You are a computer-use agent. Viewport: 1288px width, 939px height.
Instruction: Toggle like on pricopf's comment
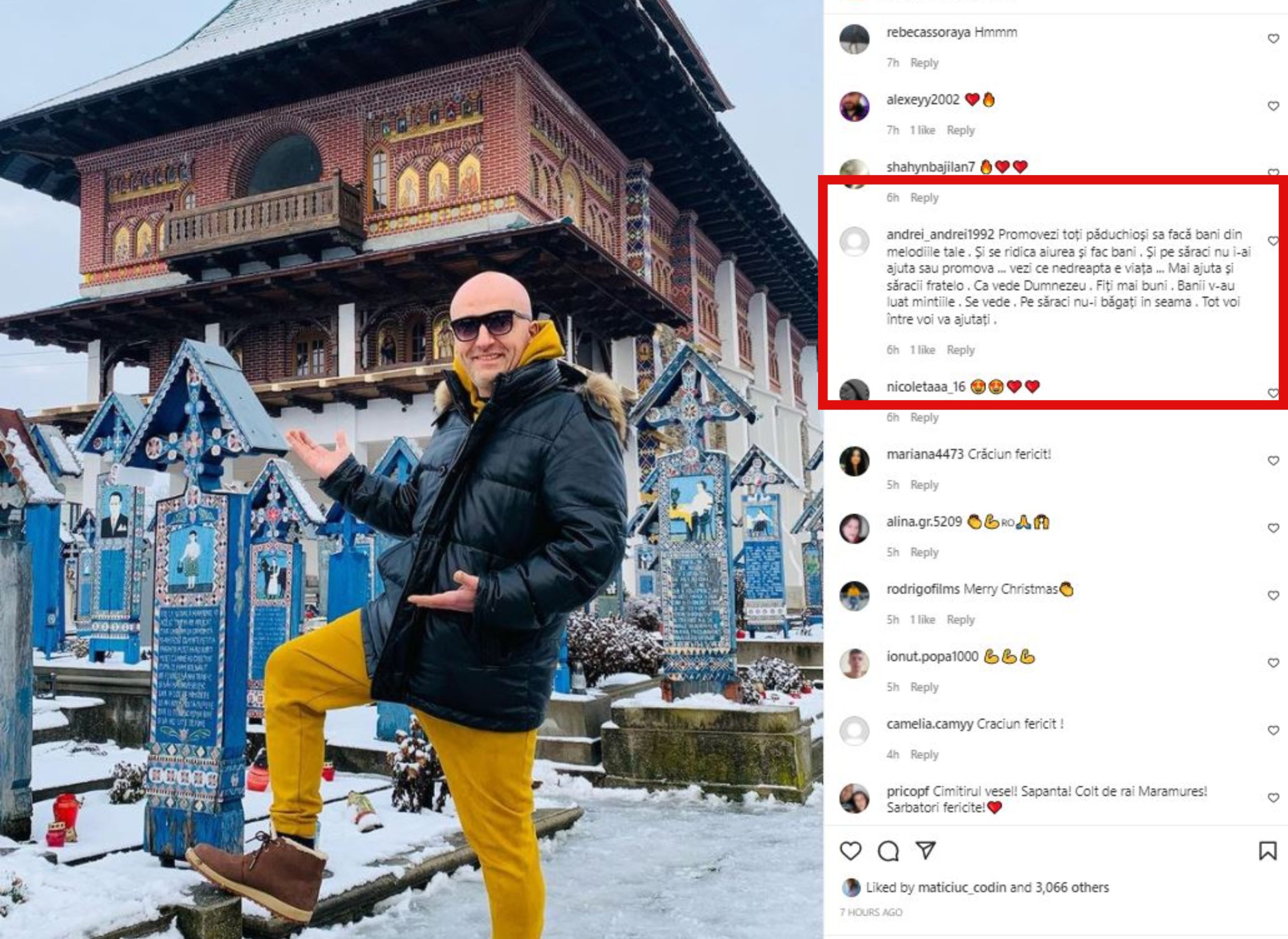[1273, 798]
